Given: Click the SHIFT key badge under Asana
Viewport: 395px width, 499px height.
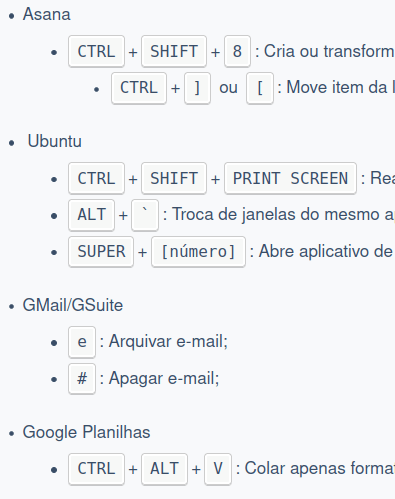Looking at the screenshot, I should click(x=174, y=51).
